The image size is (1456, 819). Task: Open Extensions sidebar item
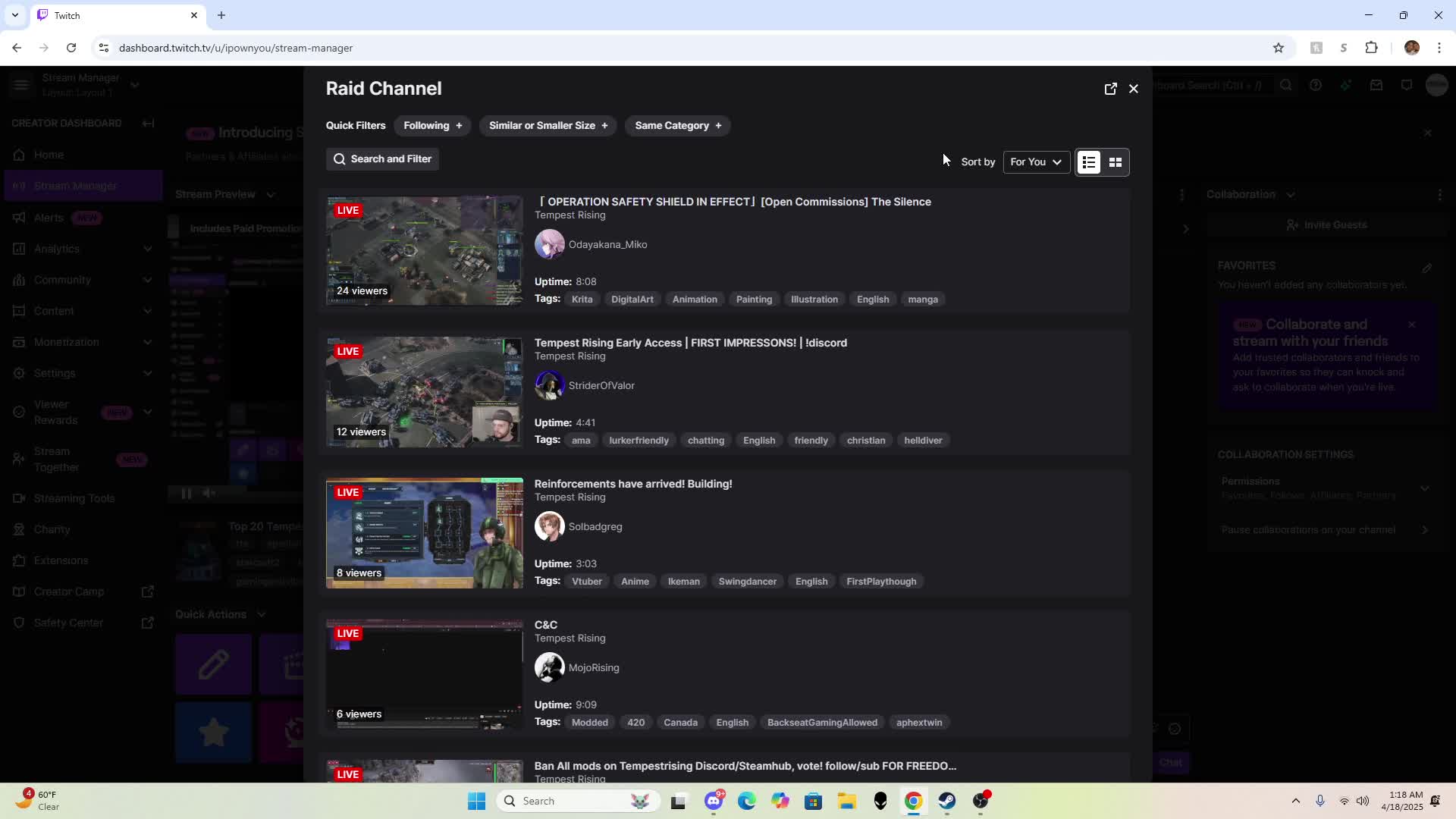[83, 560]
